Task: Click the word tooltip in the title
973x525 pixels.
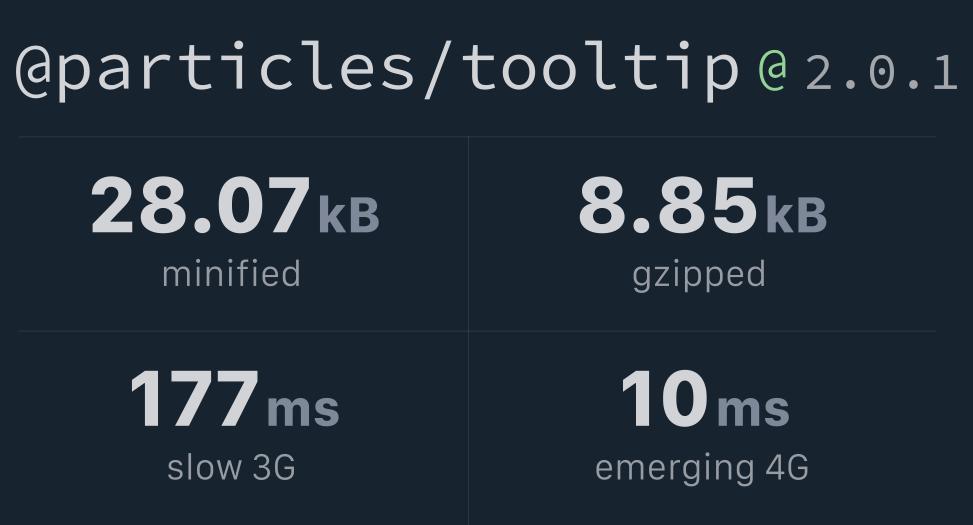Action: tap(600, 70)
